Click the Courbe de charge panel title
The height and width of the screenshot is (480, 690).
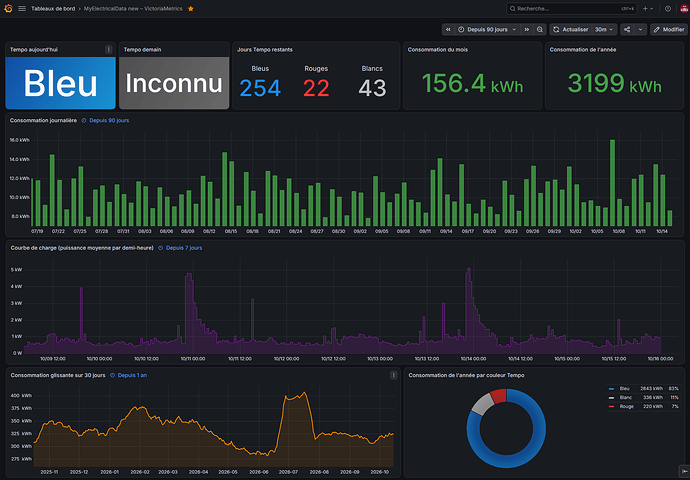click(x=82, y=248)
